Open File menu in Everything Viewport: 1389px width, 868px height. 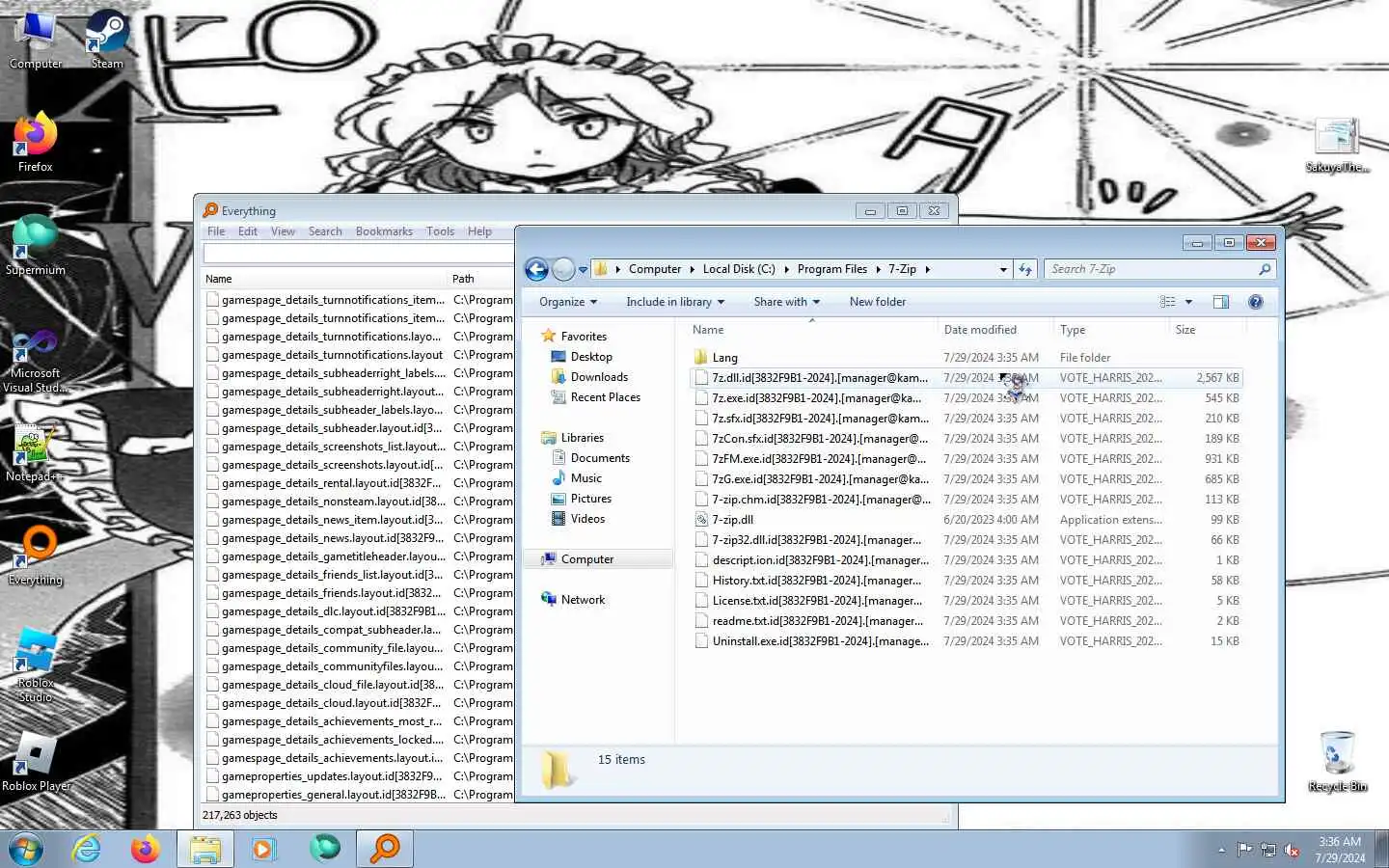(216, 231)
